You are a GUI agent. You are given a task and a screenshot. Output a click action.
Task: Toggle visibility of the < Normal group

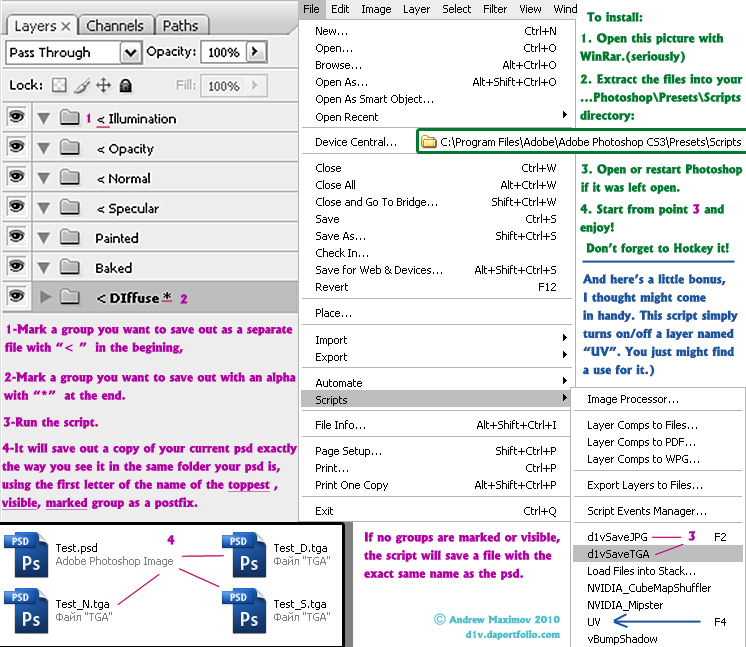pos(15,178)
